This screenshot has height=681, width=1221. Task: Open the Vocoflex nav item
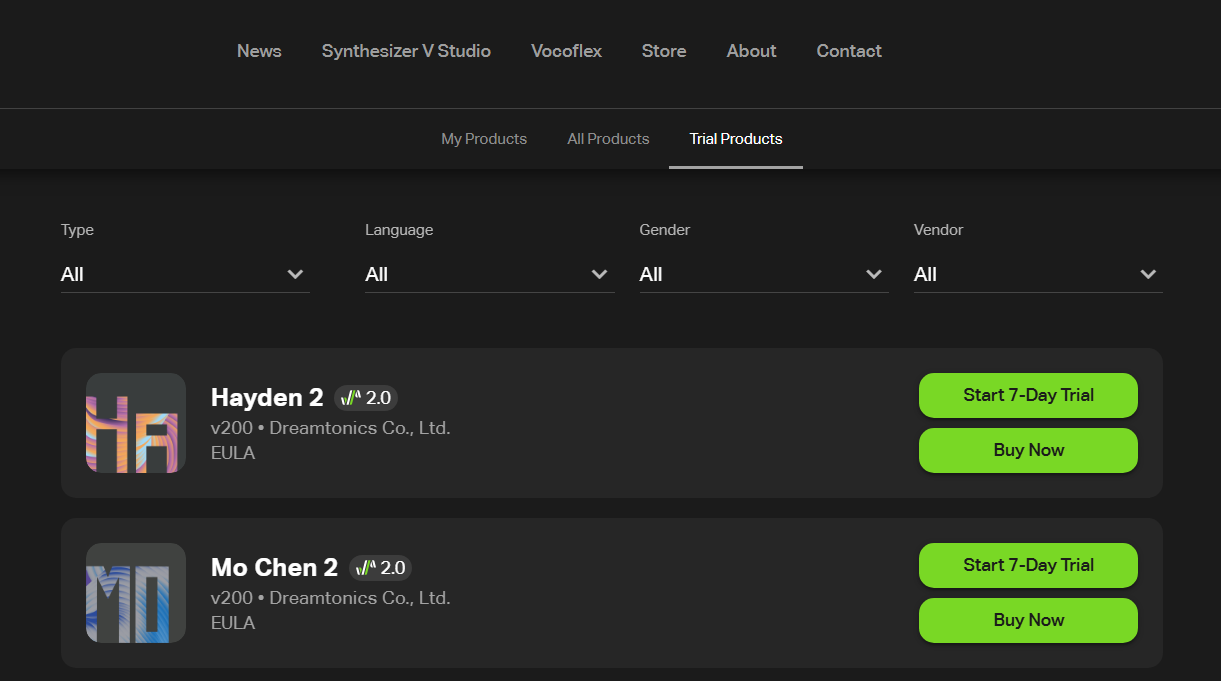(566, 51)
